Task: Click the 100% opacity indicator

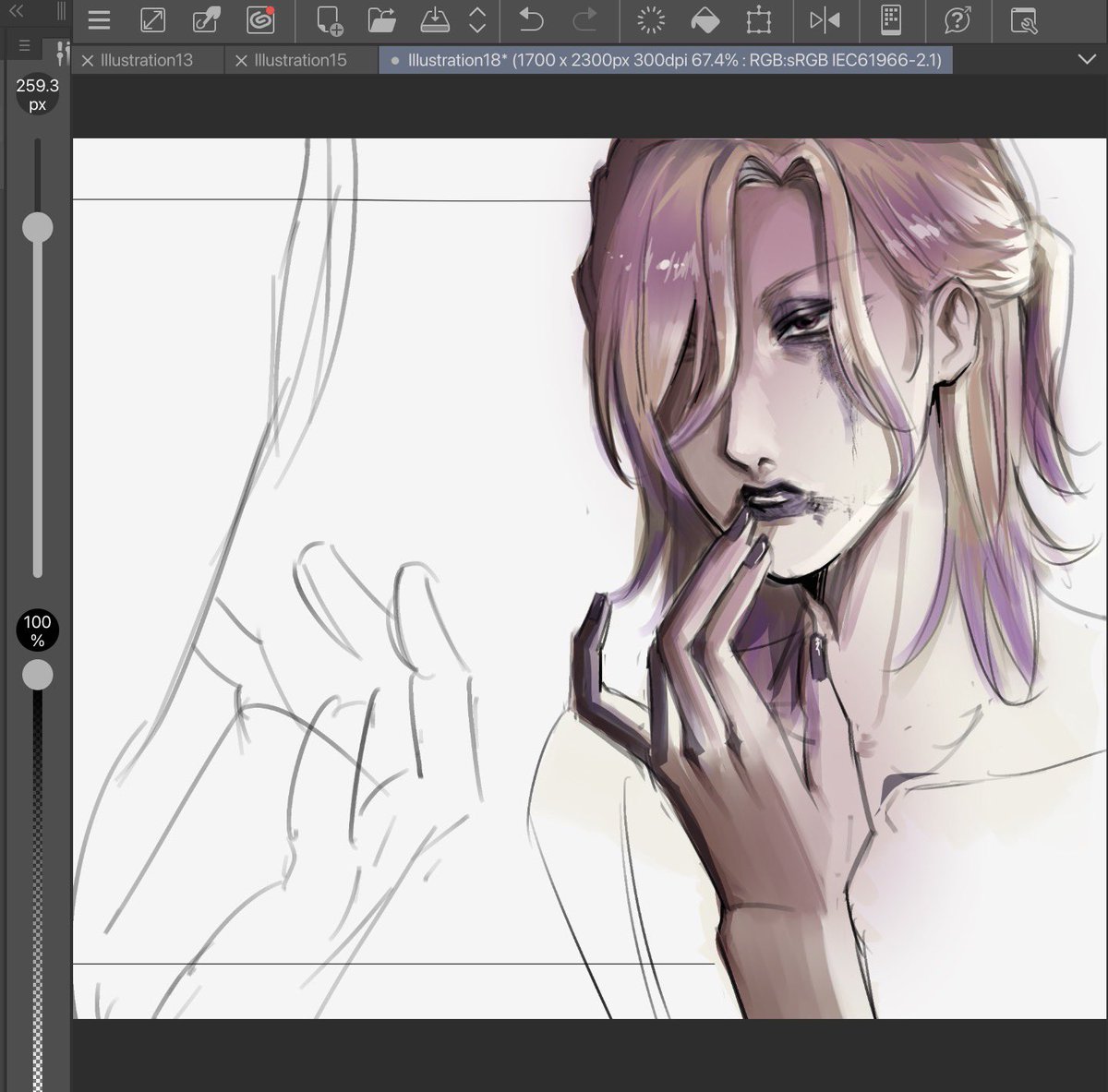Action: pyautogui.click(x=38, y=631)
